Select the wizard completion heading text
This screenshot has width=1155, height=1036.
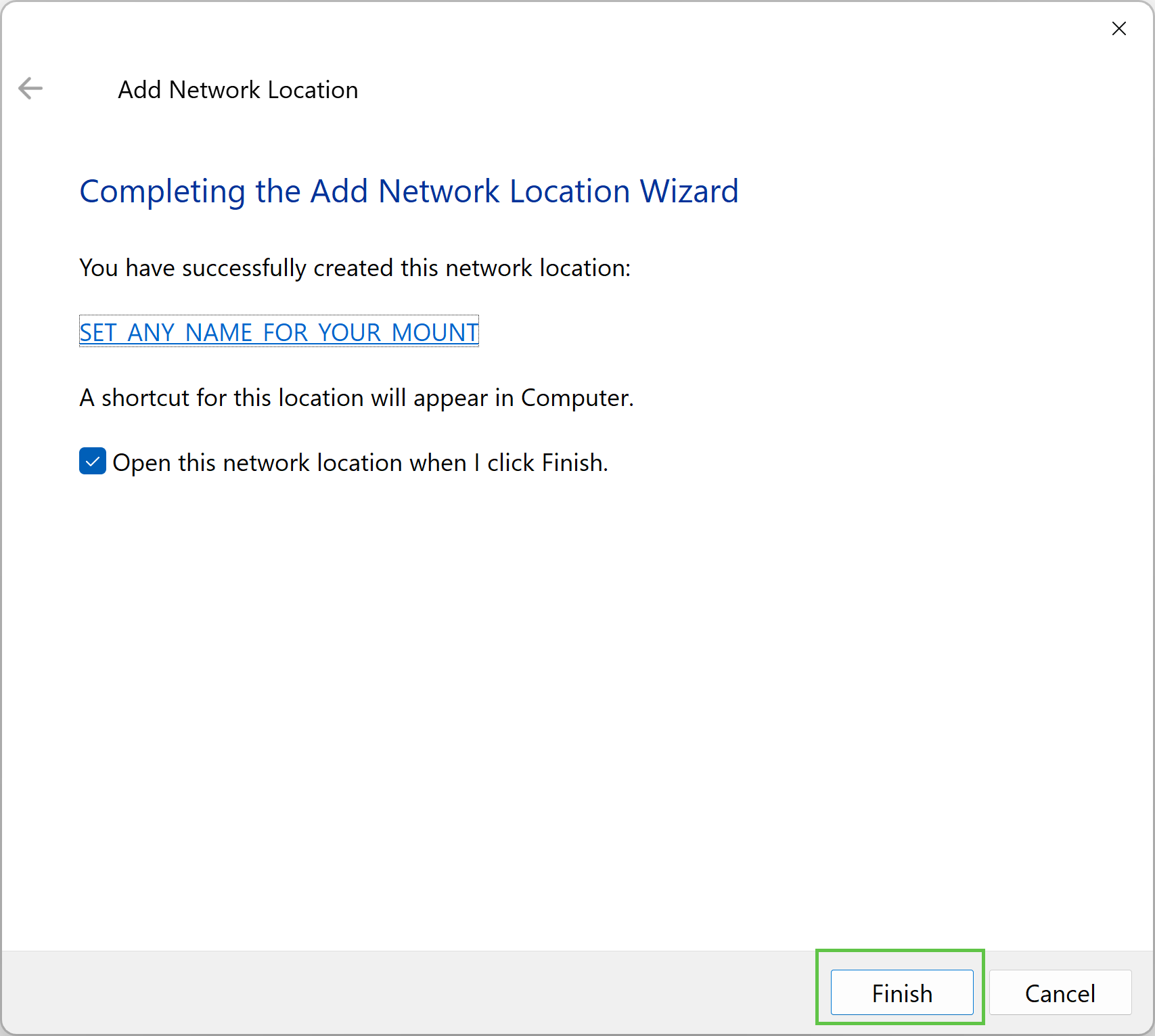click(x=409, y=192)
